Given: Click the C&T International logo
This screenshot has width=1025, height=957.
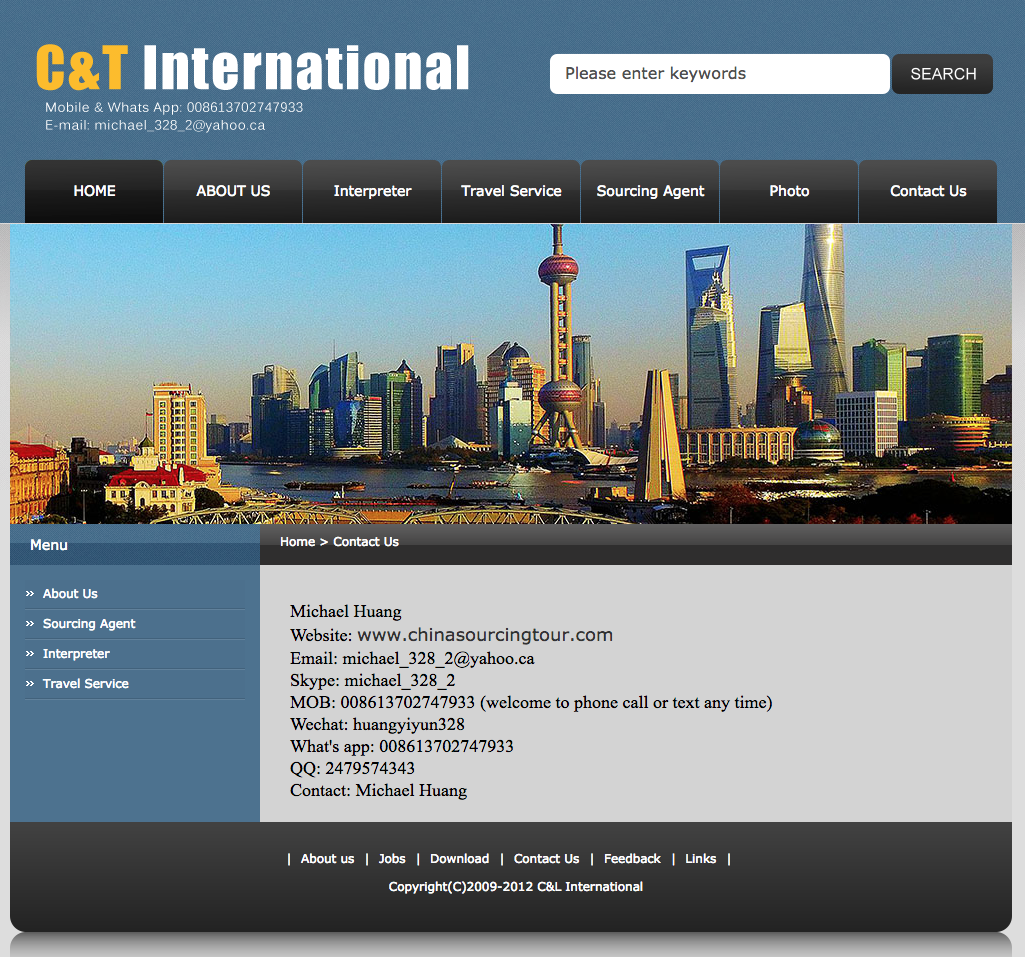Looking at the screenshot, I should point(252,69).
